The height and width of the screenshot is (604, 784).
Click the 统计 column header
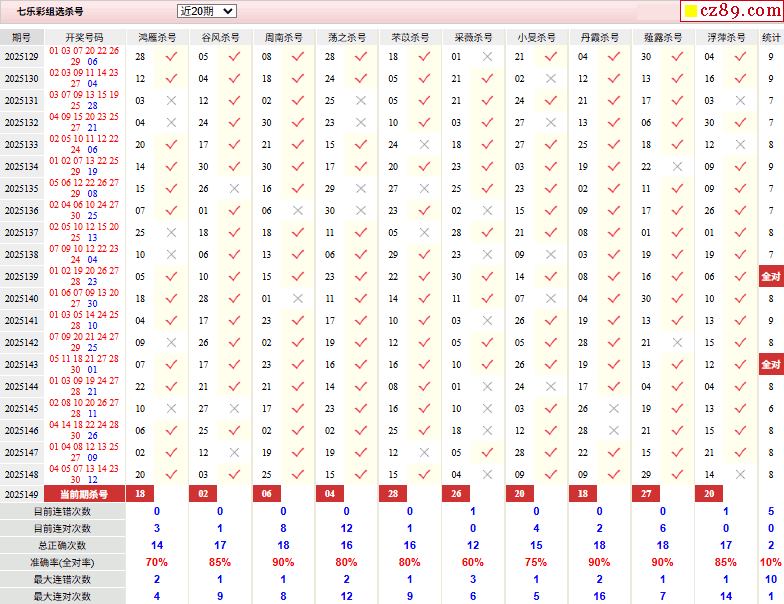tap(771, 37)
